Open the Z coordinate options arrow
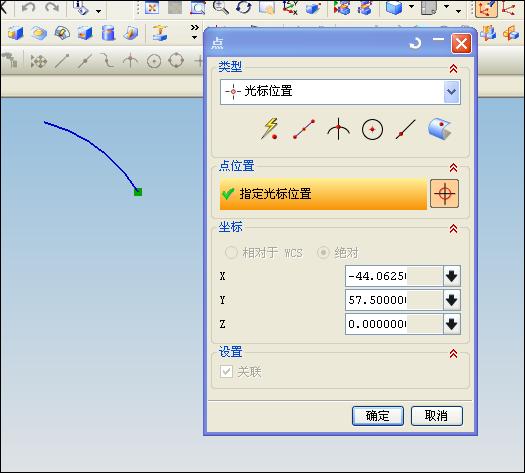Viewport: 525px width, 473px height. point(452,324)
